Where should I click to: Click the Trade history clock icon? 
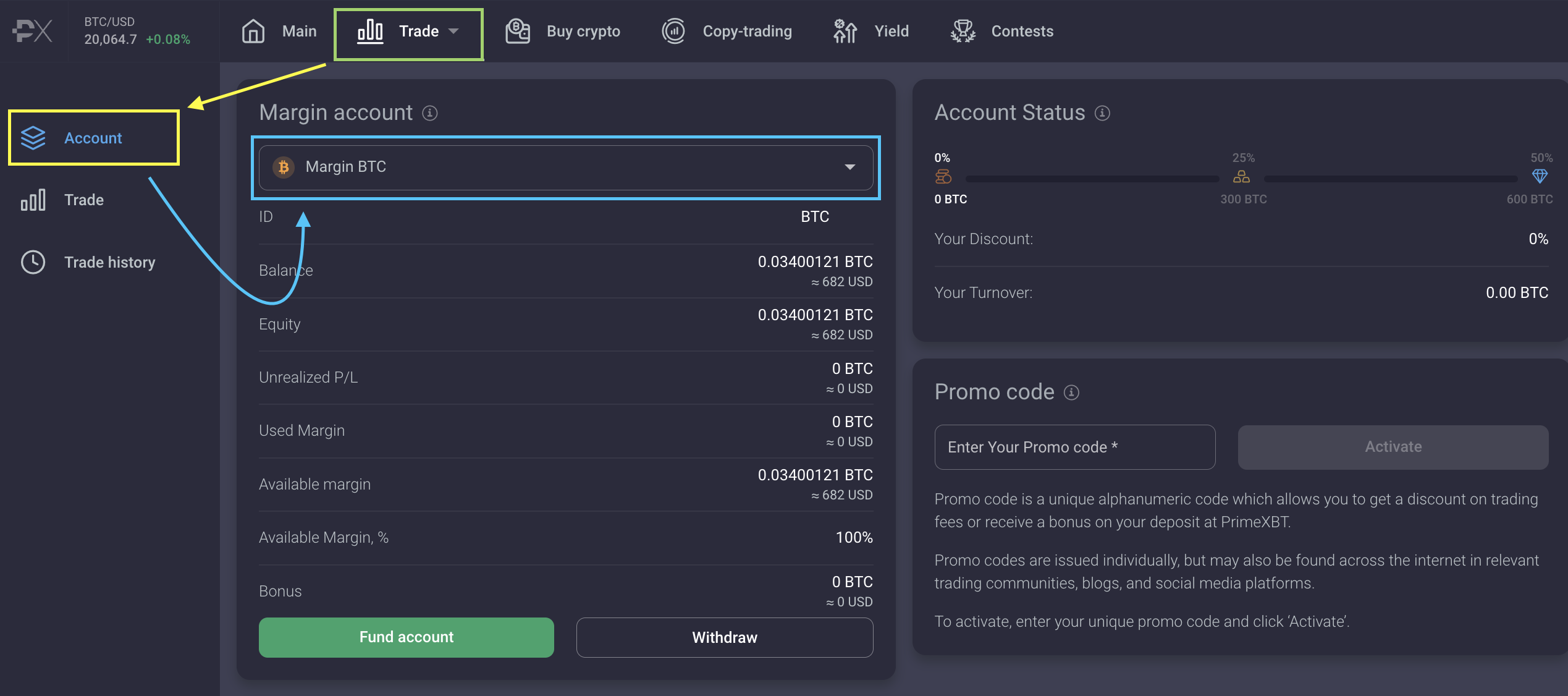point(33,262)
